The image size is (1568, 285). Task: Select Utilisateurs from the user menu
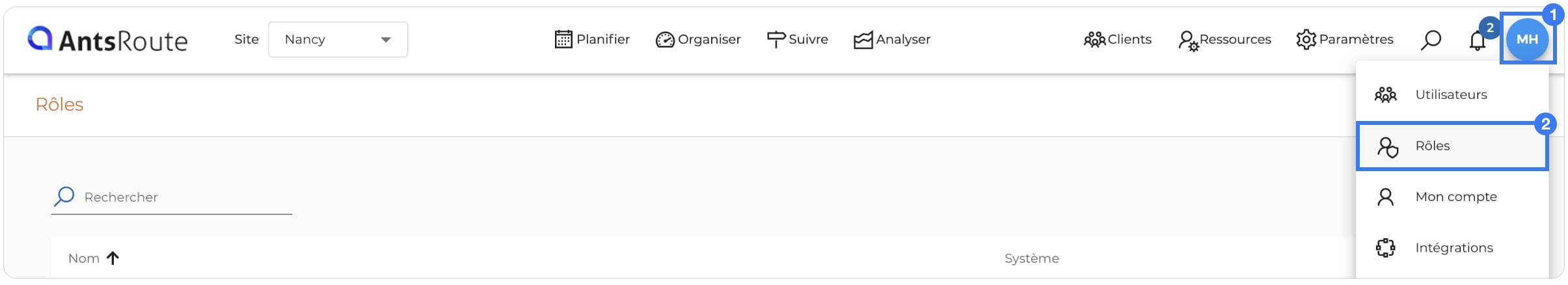(x=1452, y=95)
